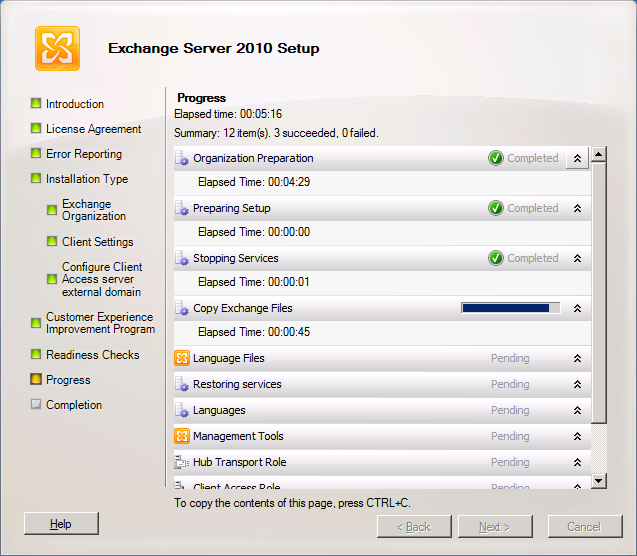Click the Restoring services task icon
The width and height of the screenshot is (637, 556).
pyautogui.click(x=182, y=384)
